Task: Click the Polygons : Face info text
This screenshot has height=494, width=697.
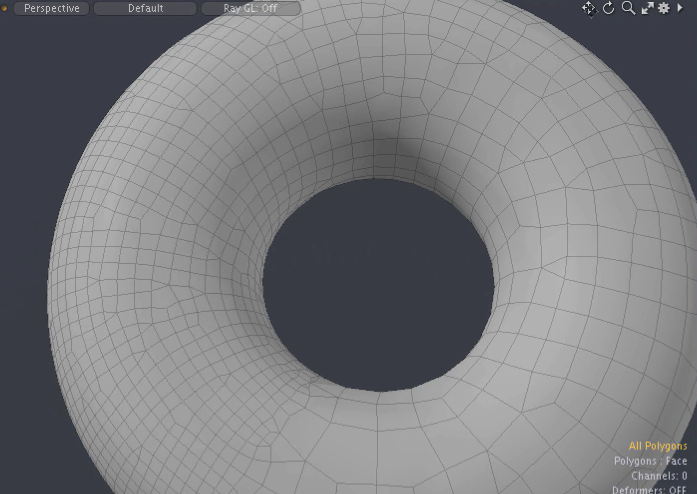Action: pyautogui.click(x=650, y=461)
